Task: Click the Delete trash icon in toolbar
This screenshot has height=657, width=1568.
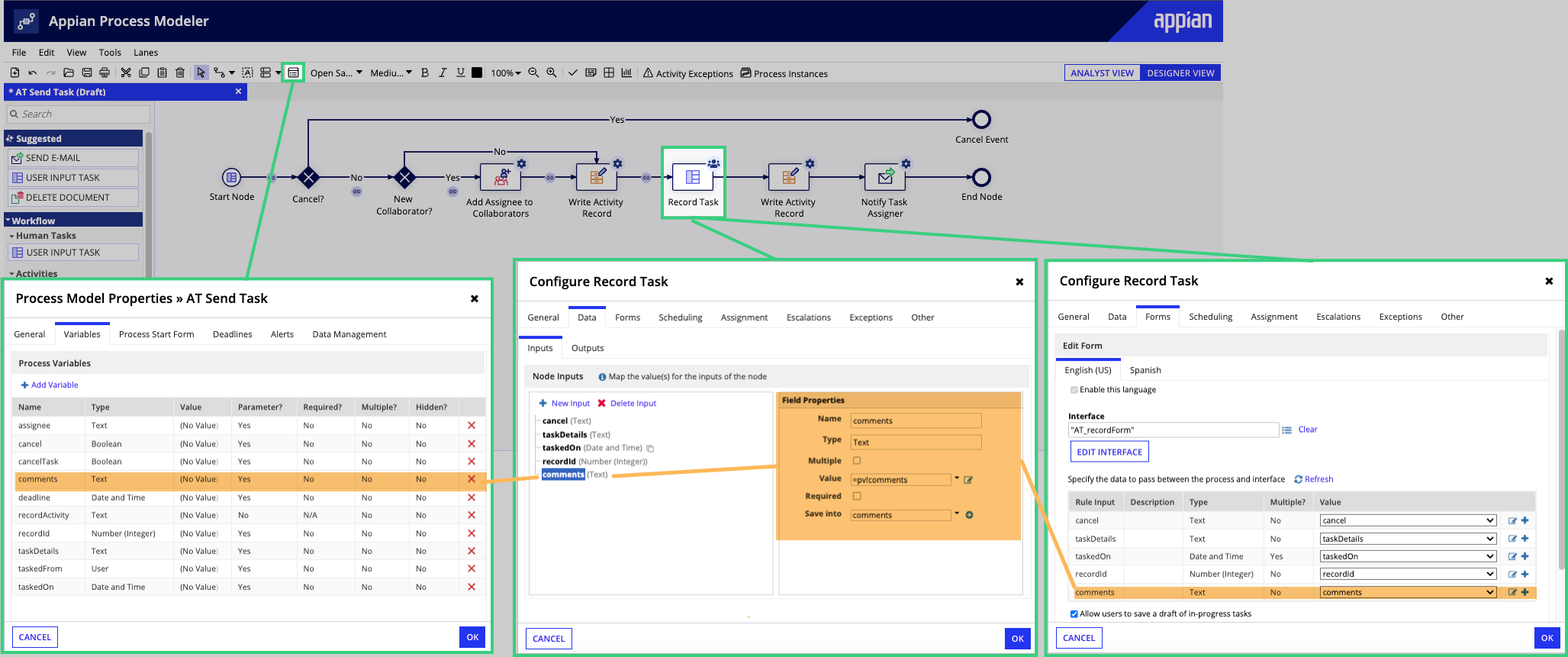Action: click(180, 72)
